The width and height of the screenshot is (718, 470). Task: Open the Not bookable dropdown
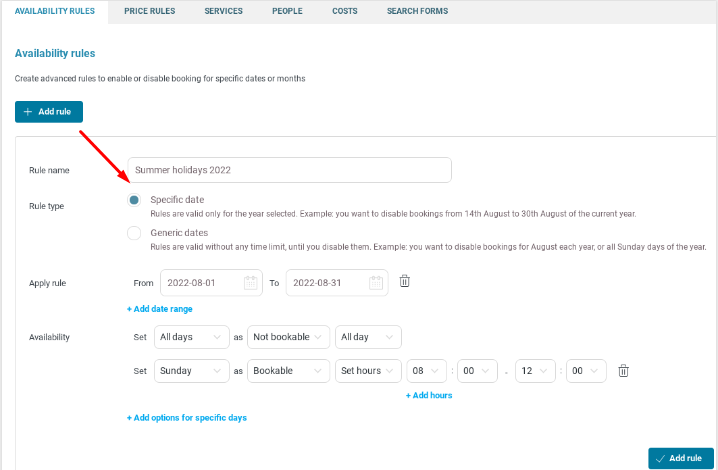click(288, 337)
